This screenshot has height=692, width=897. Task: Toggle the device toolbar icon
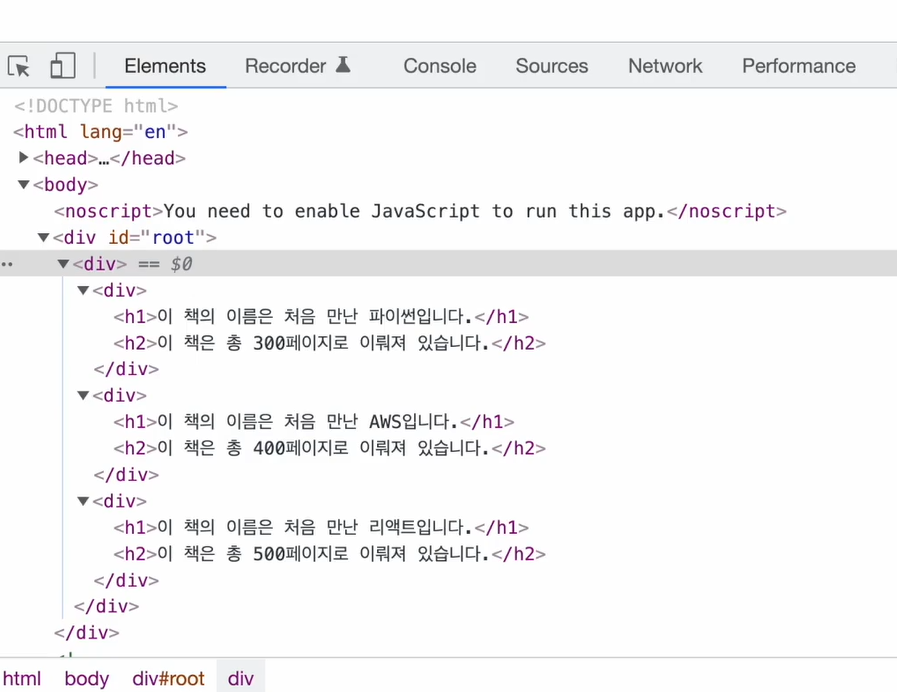pos(62,66)
